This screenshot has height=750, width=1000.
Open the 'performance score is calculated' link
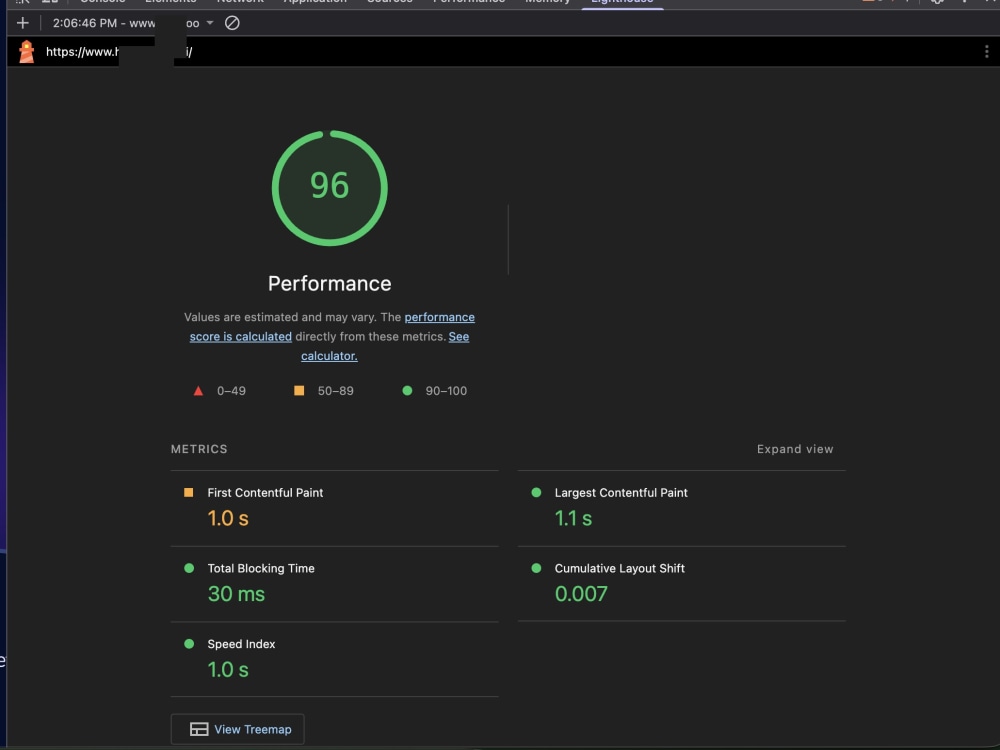coord(332,327)
